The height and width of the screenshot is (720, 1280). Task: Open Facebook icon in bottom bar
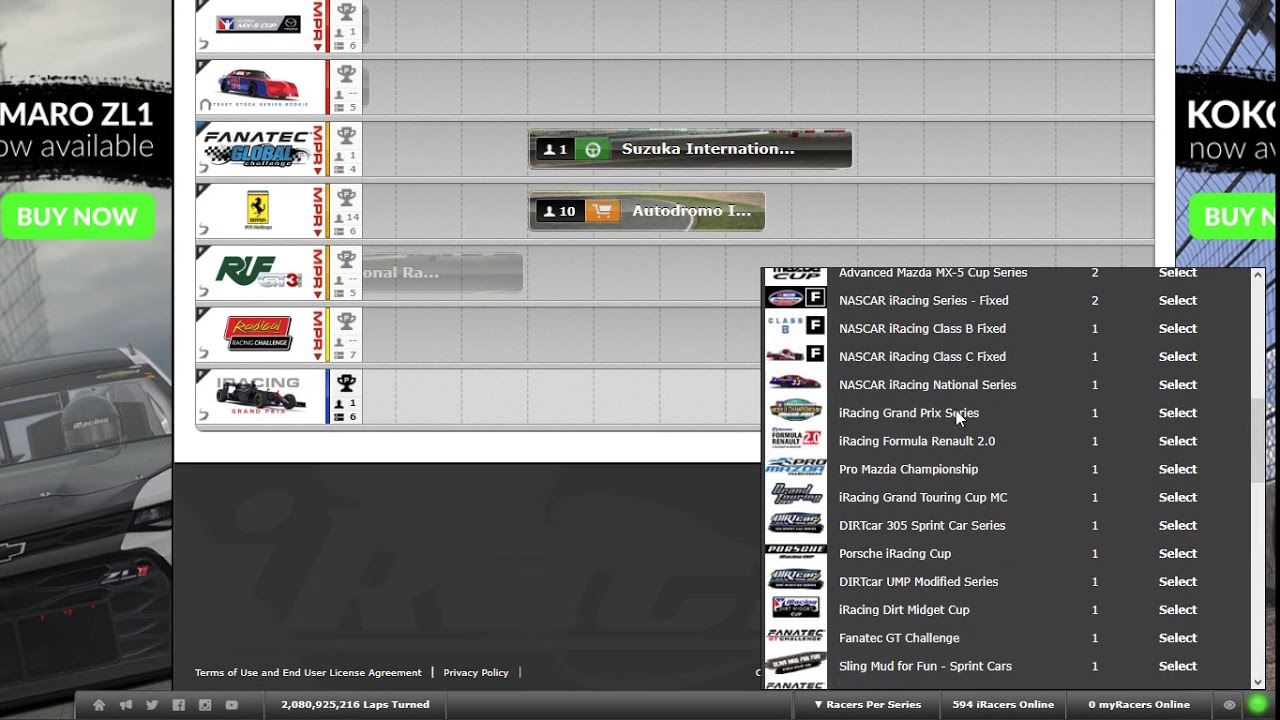[x=178, y=705]
